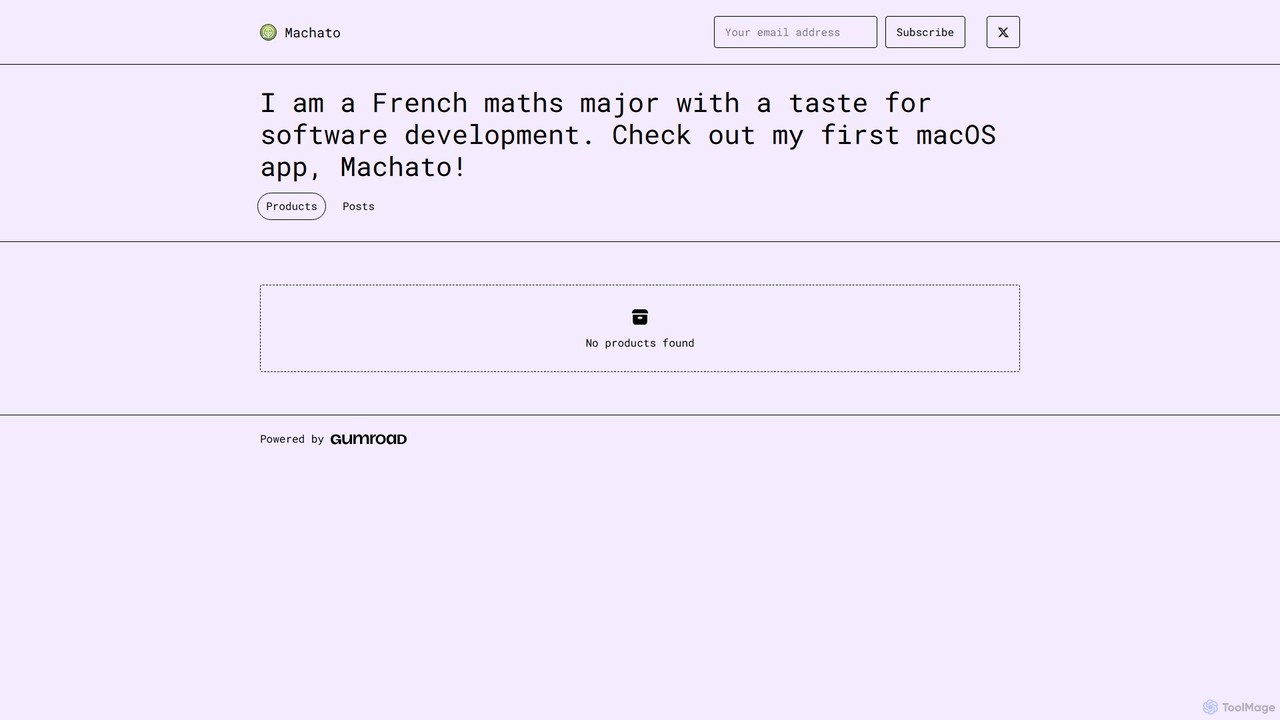The width and height of the screenshot is (1280, 720).
Task: Click the Gumroad logo in footer
Action: pos(368,439)
